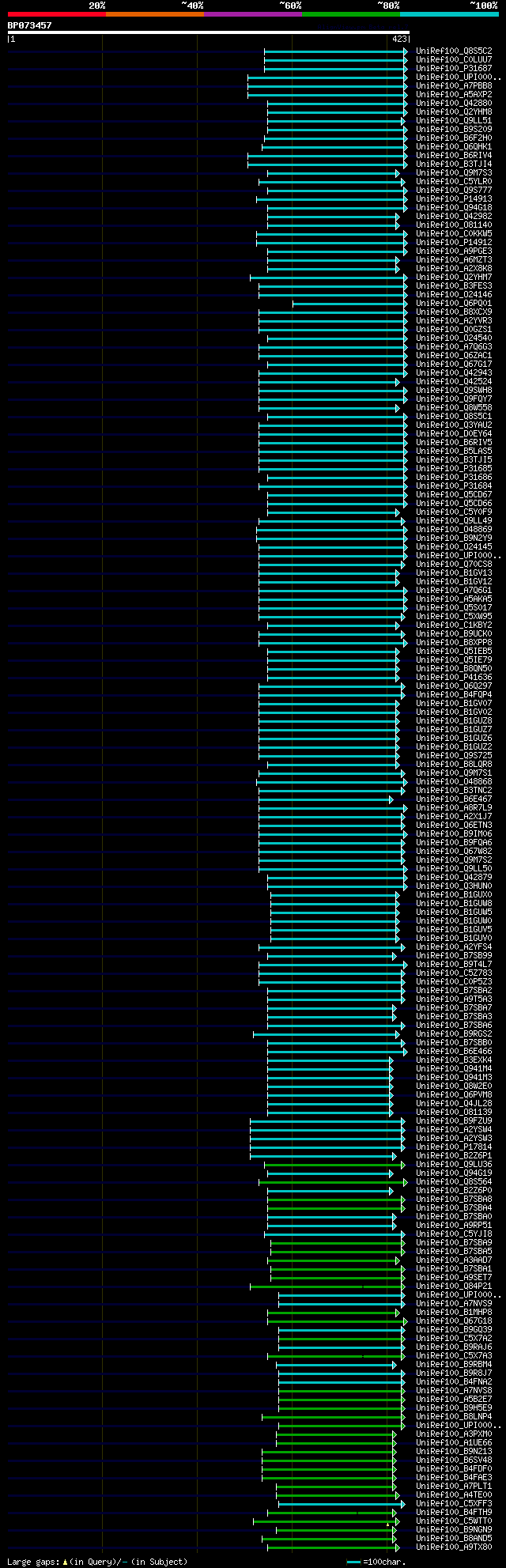
Task: Select the UniRef100_A5AKA5 label
Action: coord(454,599)
